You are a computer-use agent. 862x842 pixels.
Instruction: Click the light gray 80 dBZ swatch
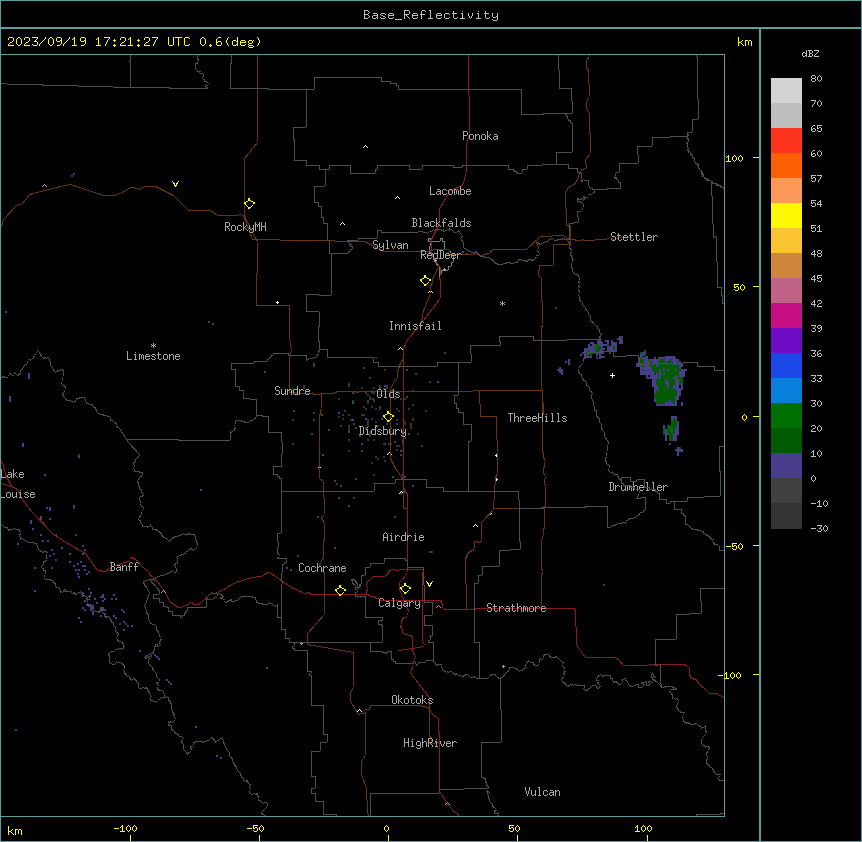pyautogui.click(x=786, y=91)
